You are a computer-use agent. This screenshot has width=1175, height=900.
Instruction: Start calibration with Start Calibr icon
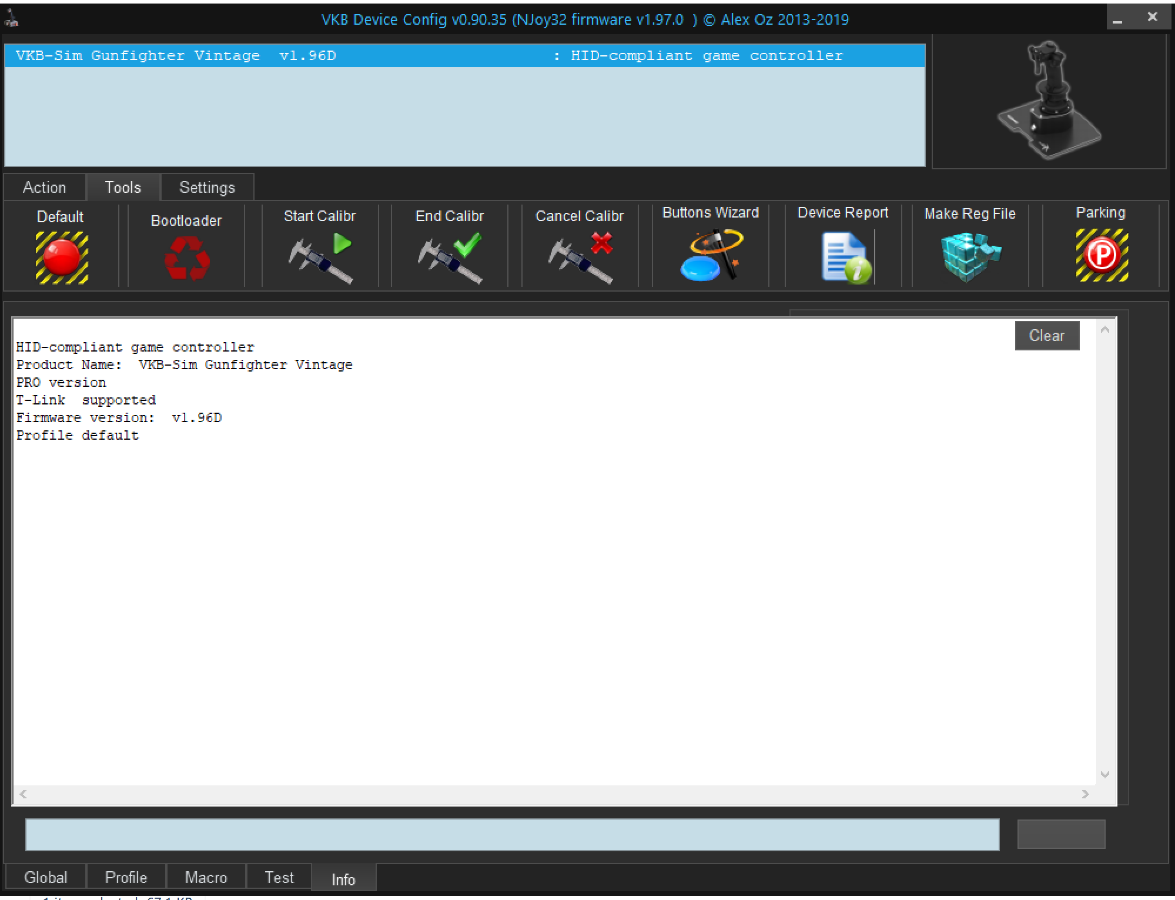click(x=320, y=258)
